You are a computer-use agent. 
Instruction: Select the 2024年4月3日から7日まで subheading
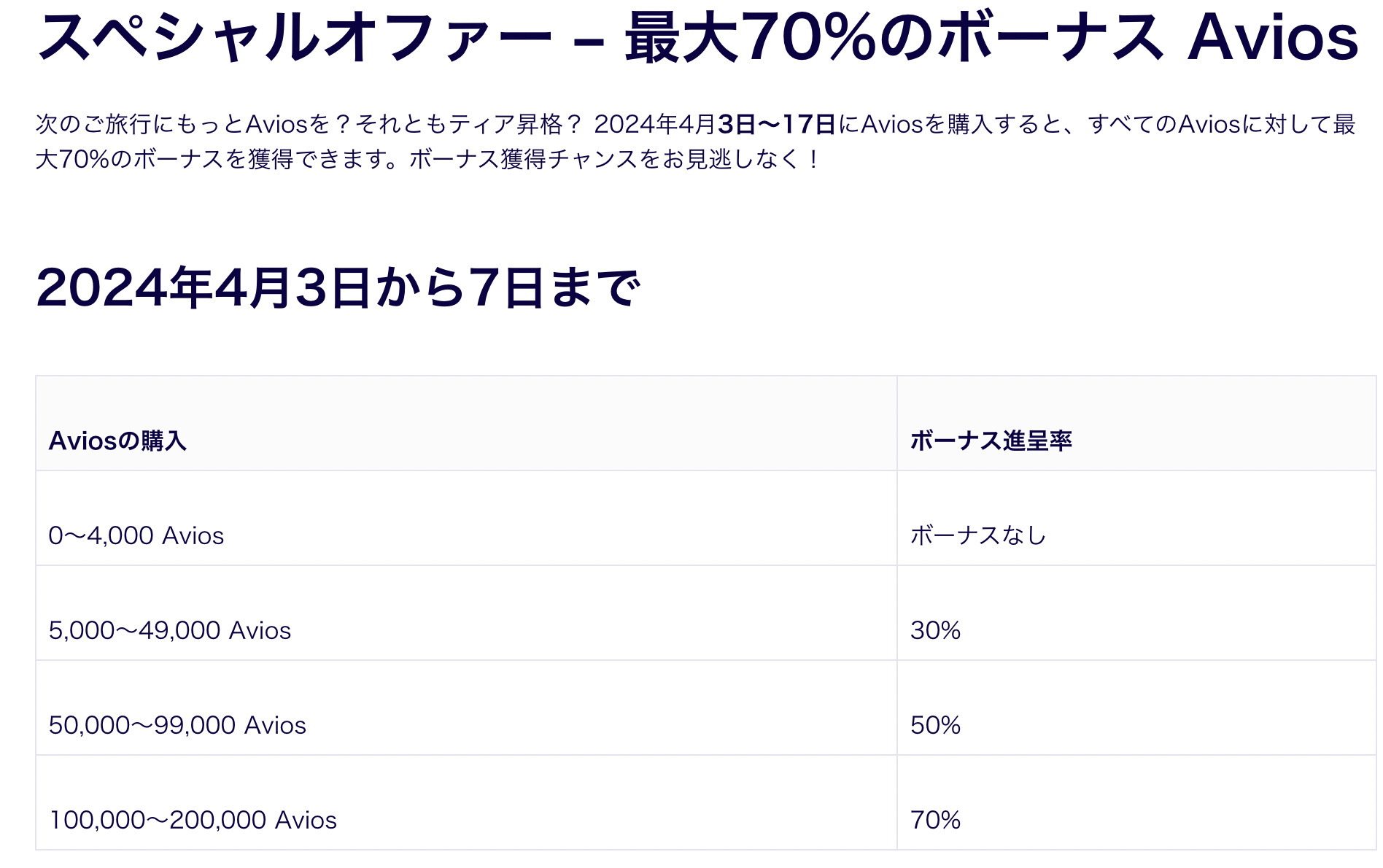click(x=338, y=287)
